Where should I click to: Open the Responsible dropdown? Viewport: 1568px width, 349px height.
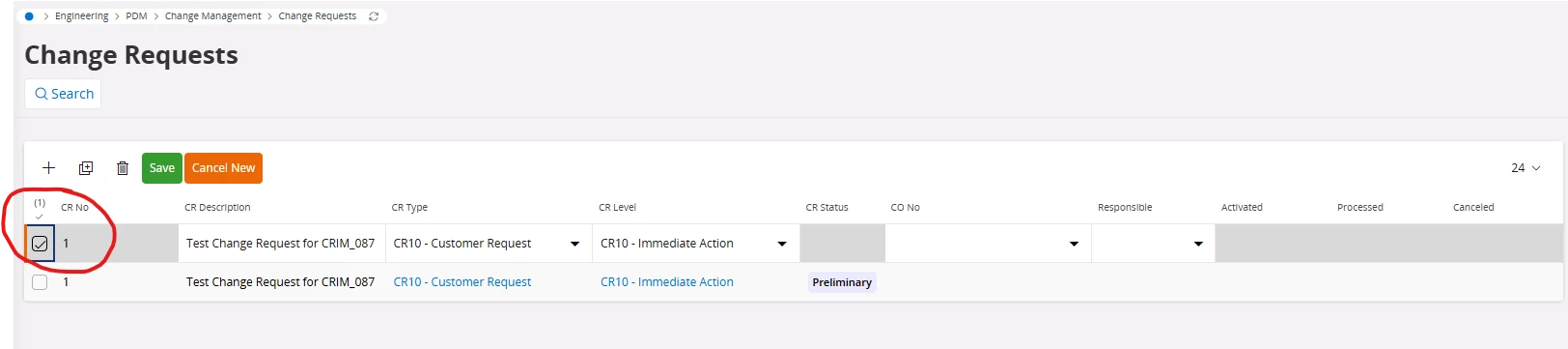pos(1198,244)
